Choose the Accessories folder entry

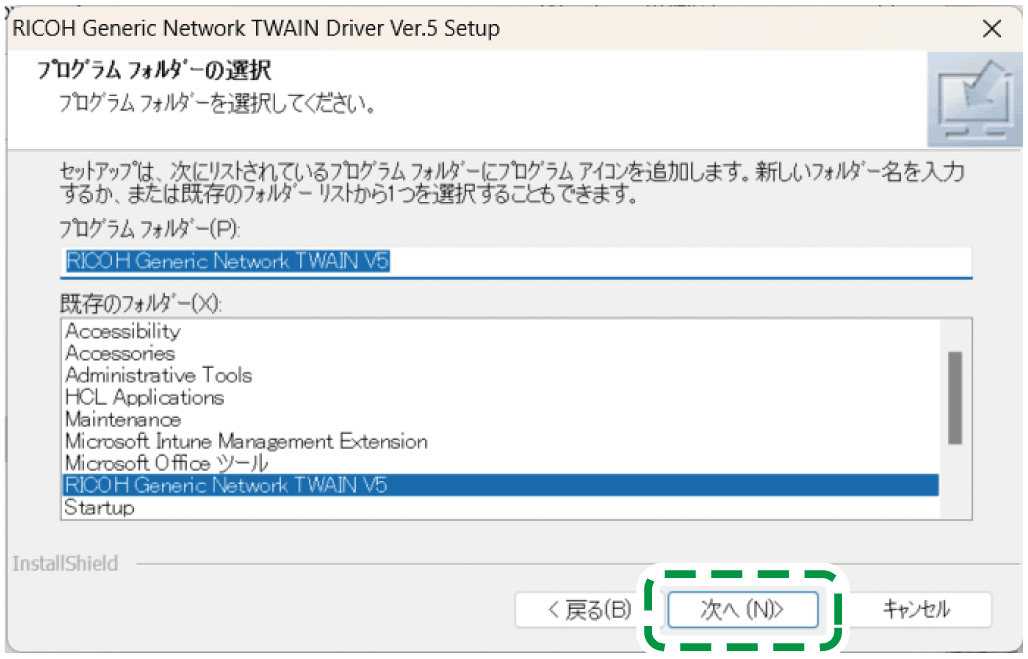click(120, 353)
